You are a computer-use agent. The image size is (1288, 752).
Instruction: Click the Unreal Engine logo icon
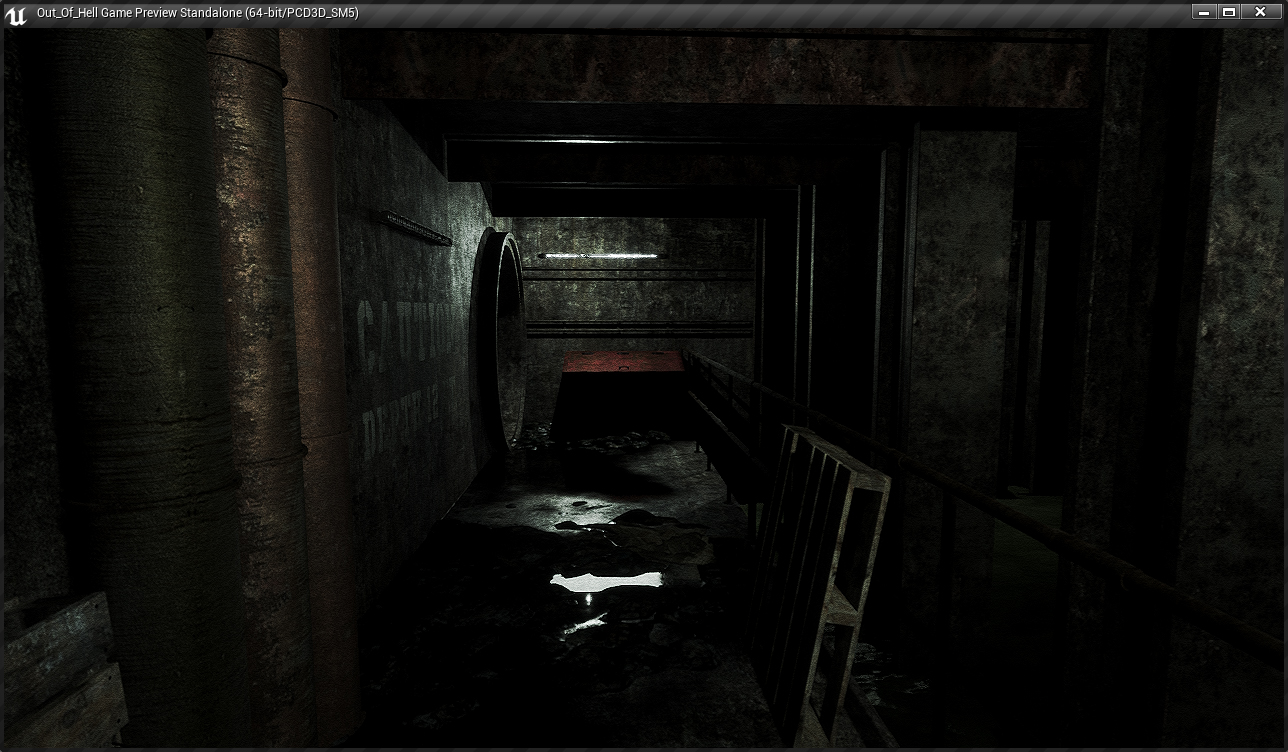[15, 14]
